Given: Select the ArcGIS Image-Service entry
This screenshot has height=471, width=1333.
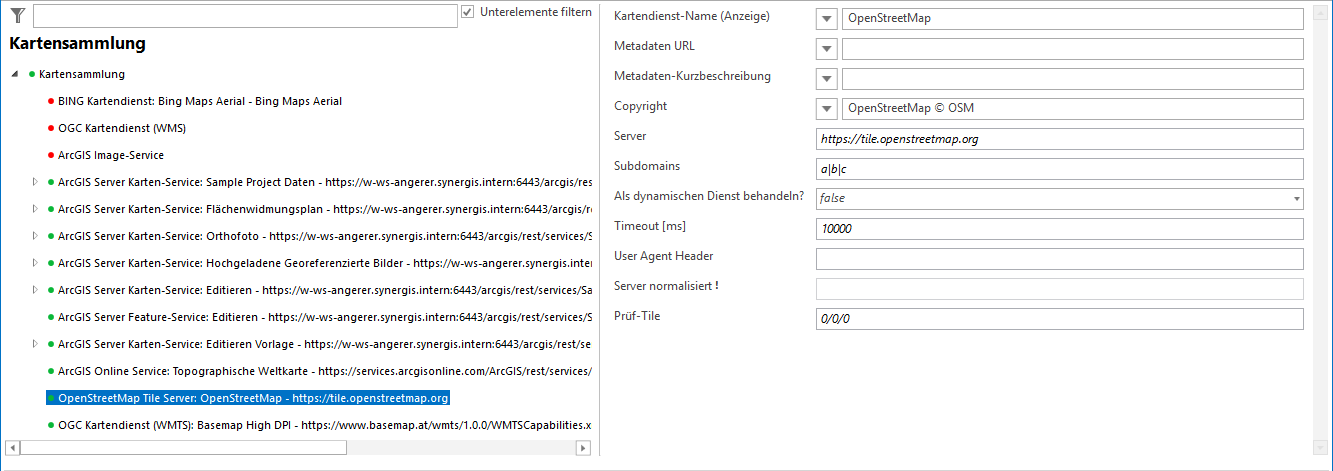Looking at the screenshot, I should tap(111, 155).
